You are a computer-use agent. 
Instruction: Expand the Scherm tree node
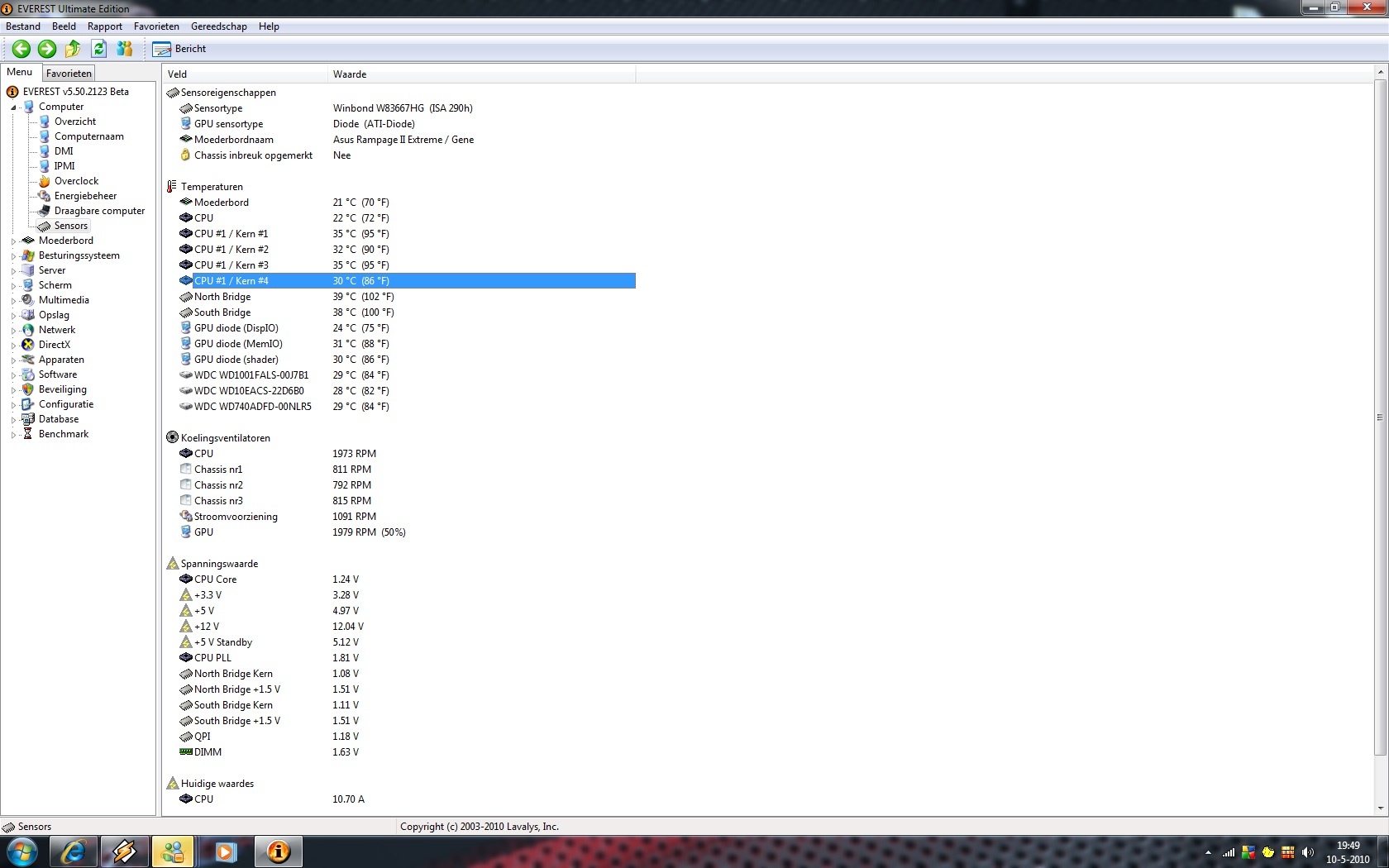point(13,286)
